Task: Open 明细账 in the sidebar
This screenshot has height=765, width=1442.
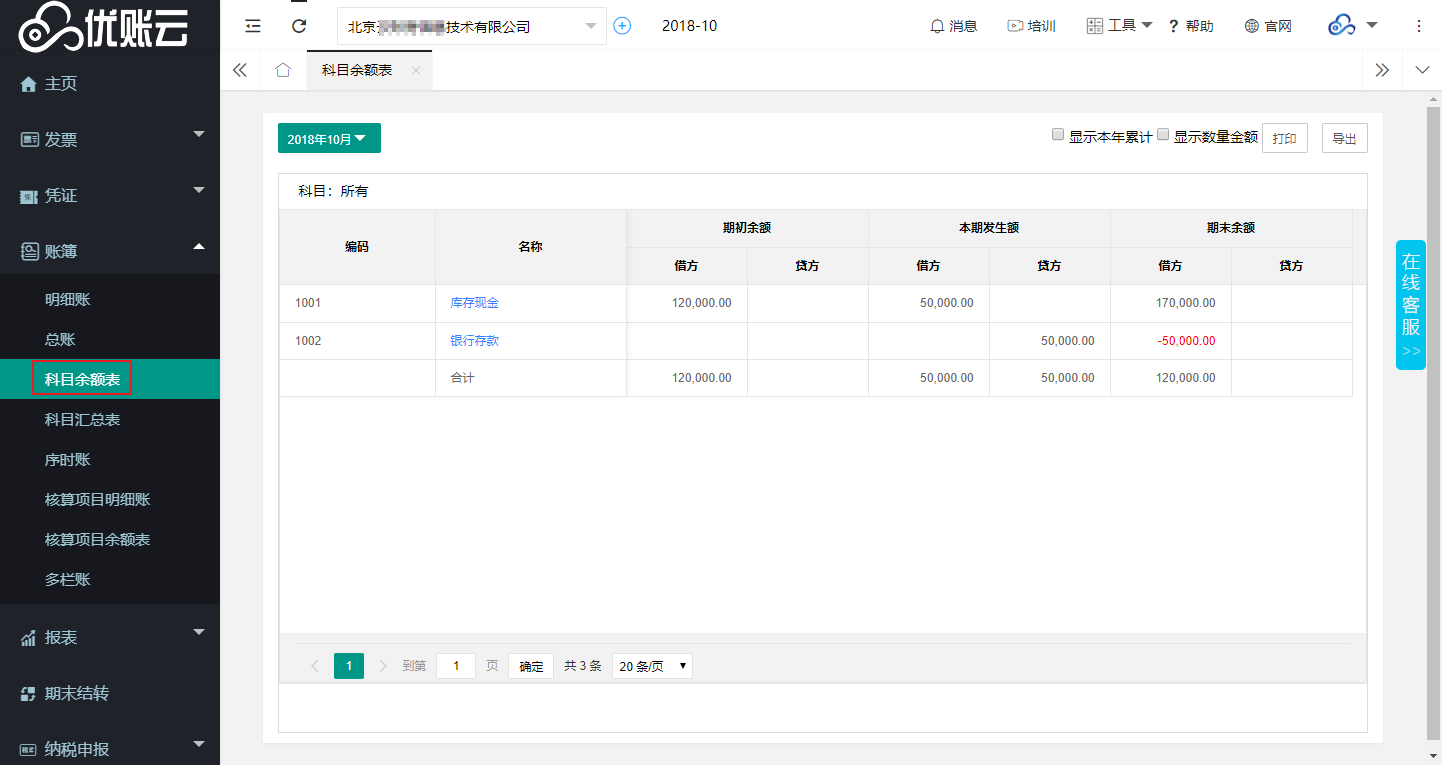Action: click(110, 300)
